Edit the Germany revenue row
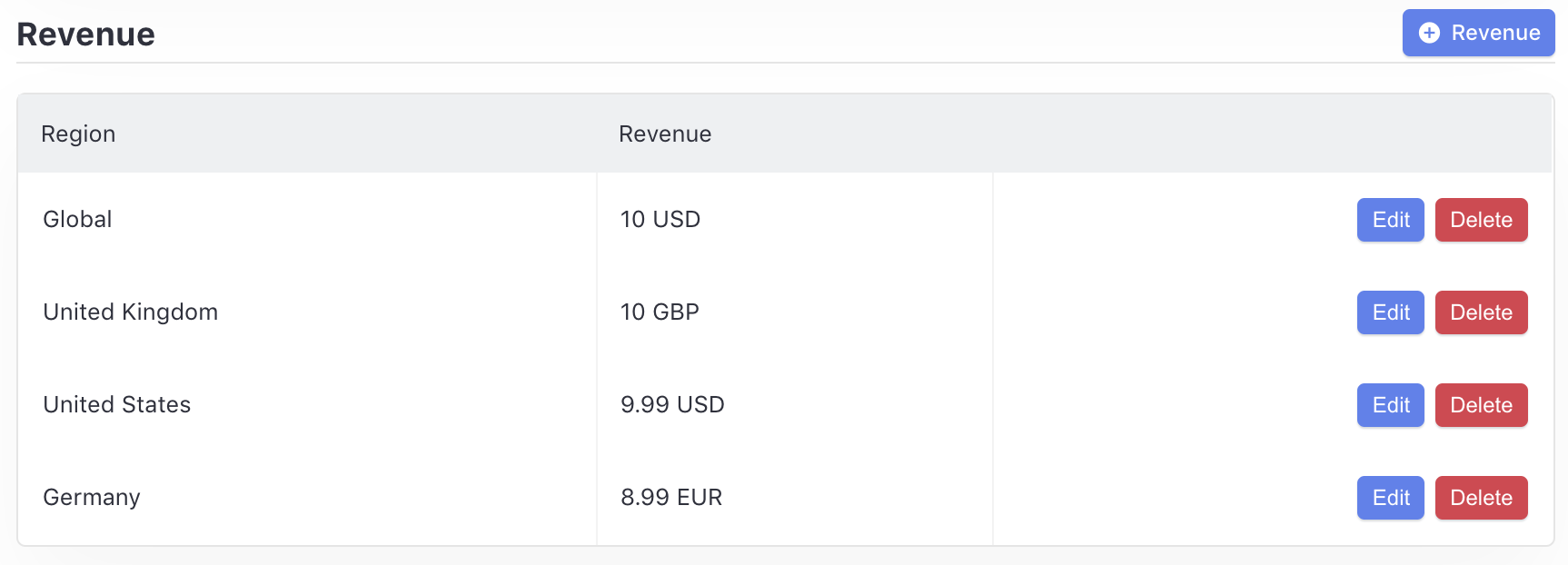 click(1390, 498)
